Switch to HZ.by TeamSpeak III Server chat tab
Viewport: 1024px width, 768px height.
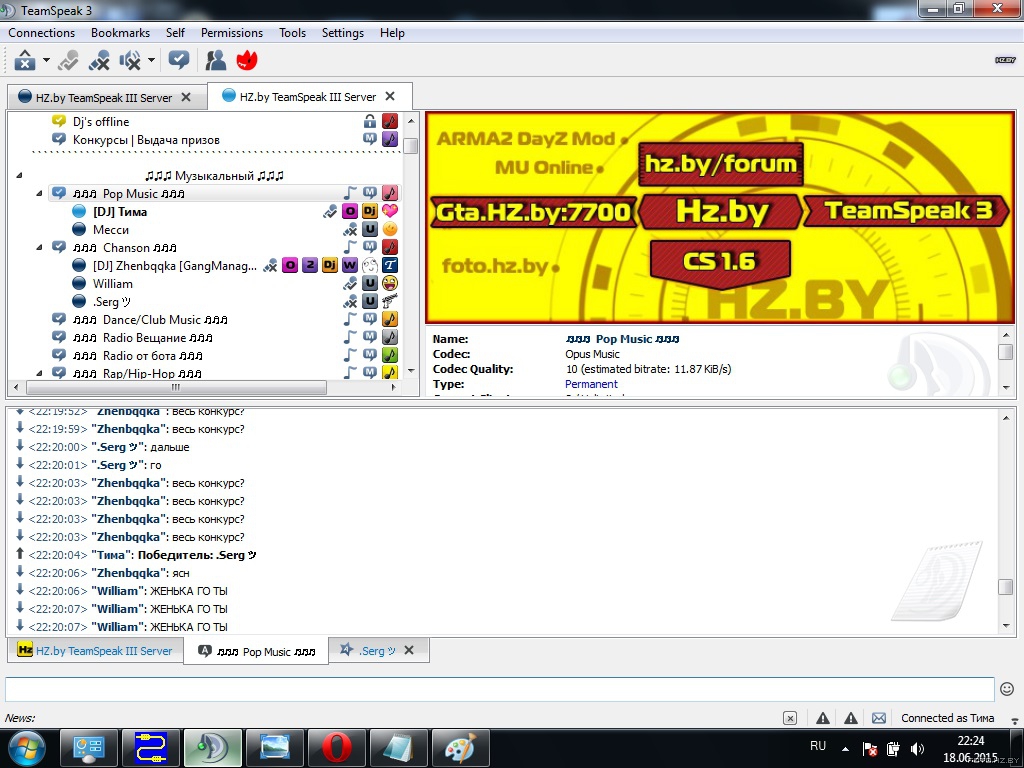pyautogui.click(x=95, y=650)
